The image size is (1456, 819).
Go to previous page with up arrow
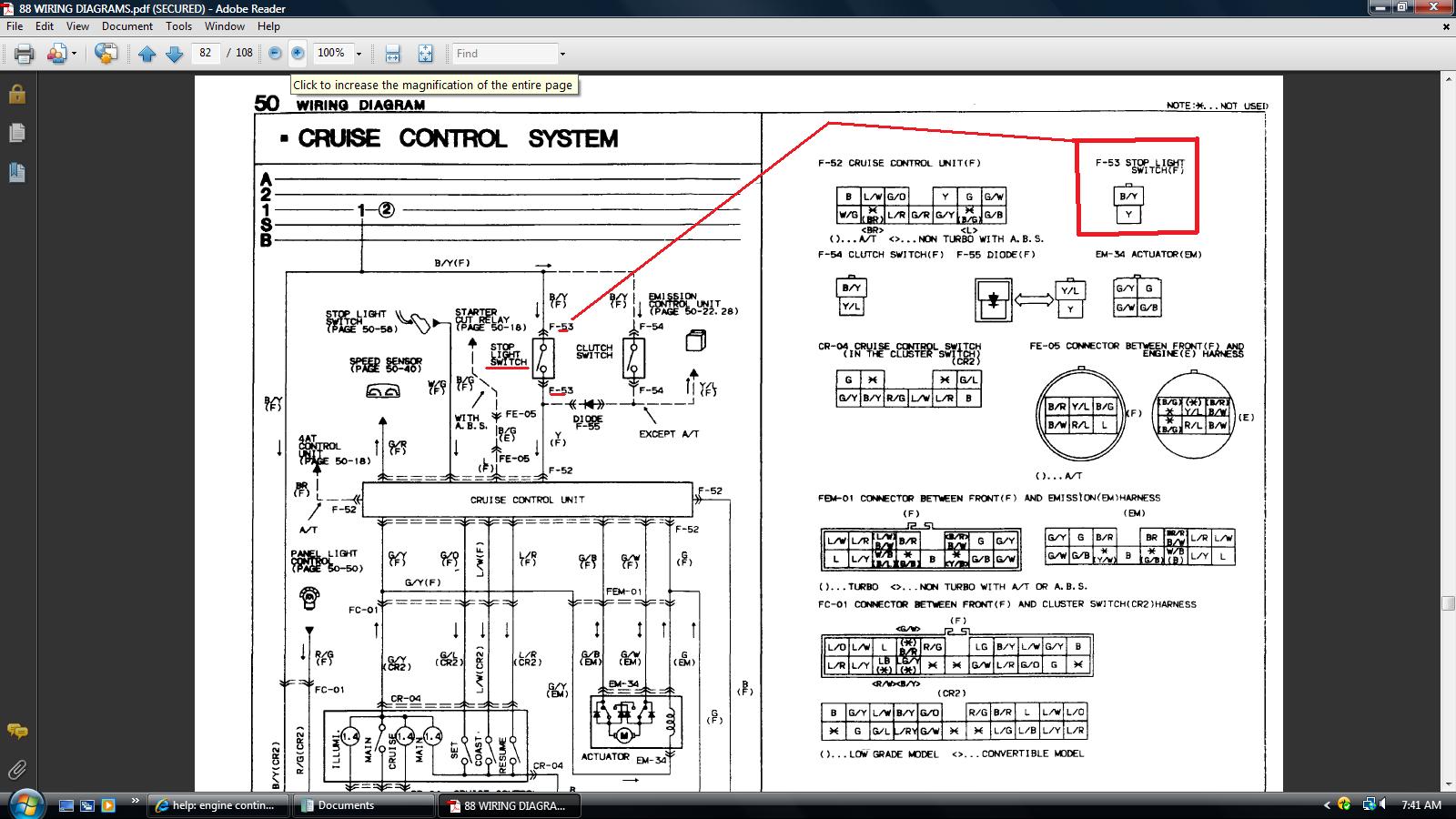(147, 54)
